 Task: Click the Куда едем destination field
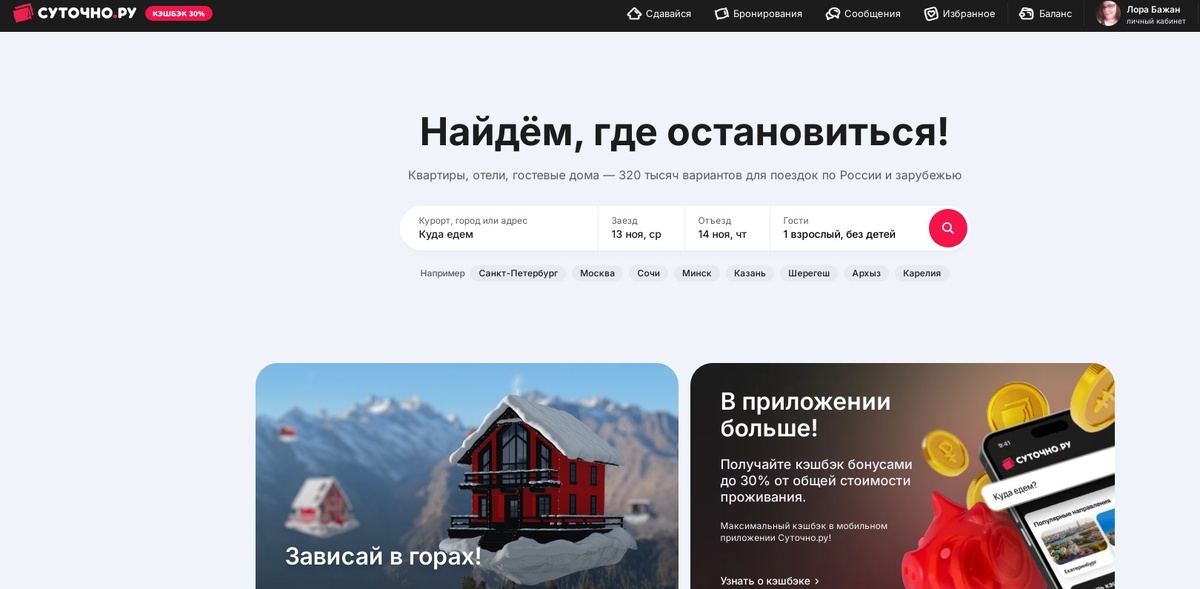[499, 228]
